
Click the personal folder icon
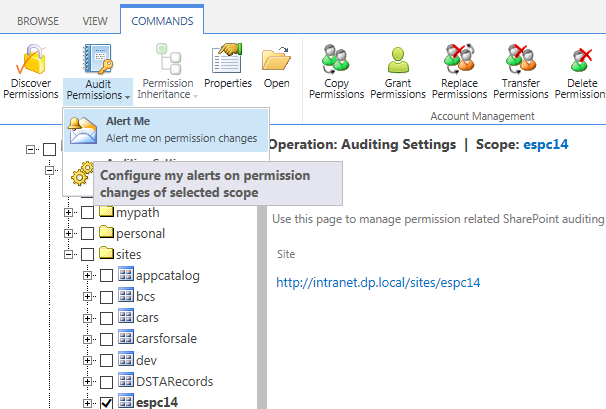click(x=106, y=232)
